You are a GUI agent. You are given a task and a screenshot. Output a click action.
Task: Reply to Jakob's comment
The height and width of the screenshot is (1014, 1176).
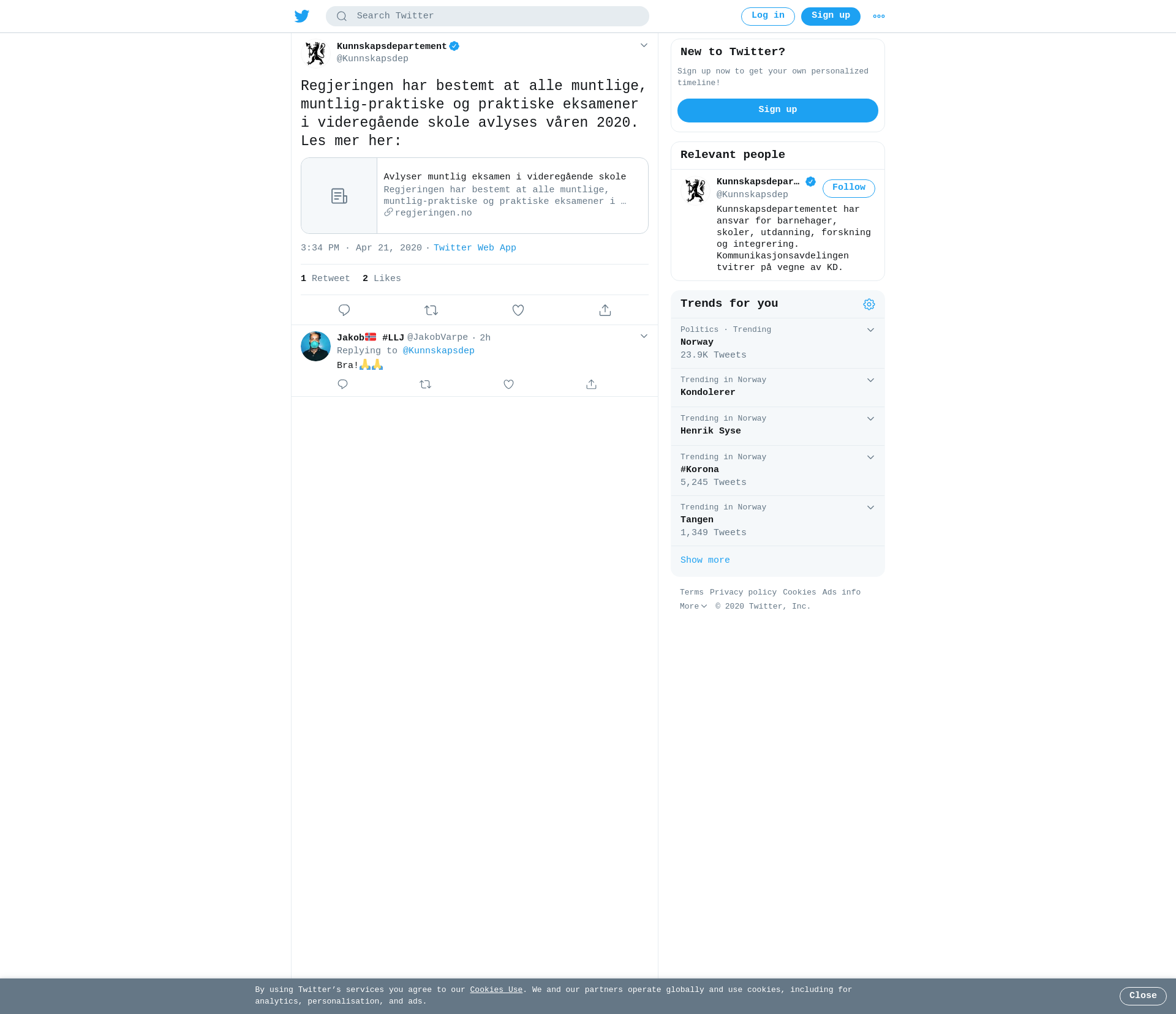click(342, 385)
